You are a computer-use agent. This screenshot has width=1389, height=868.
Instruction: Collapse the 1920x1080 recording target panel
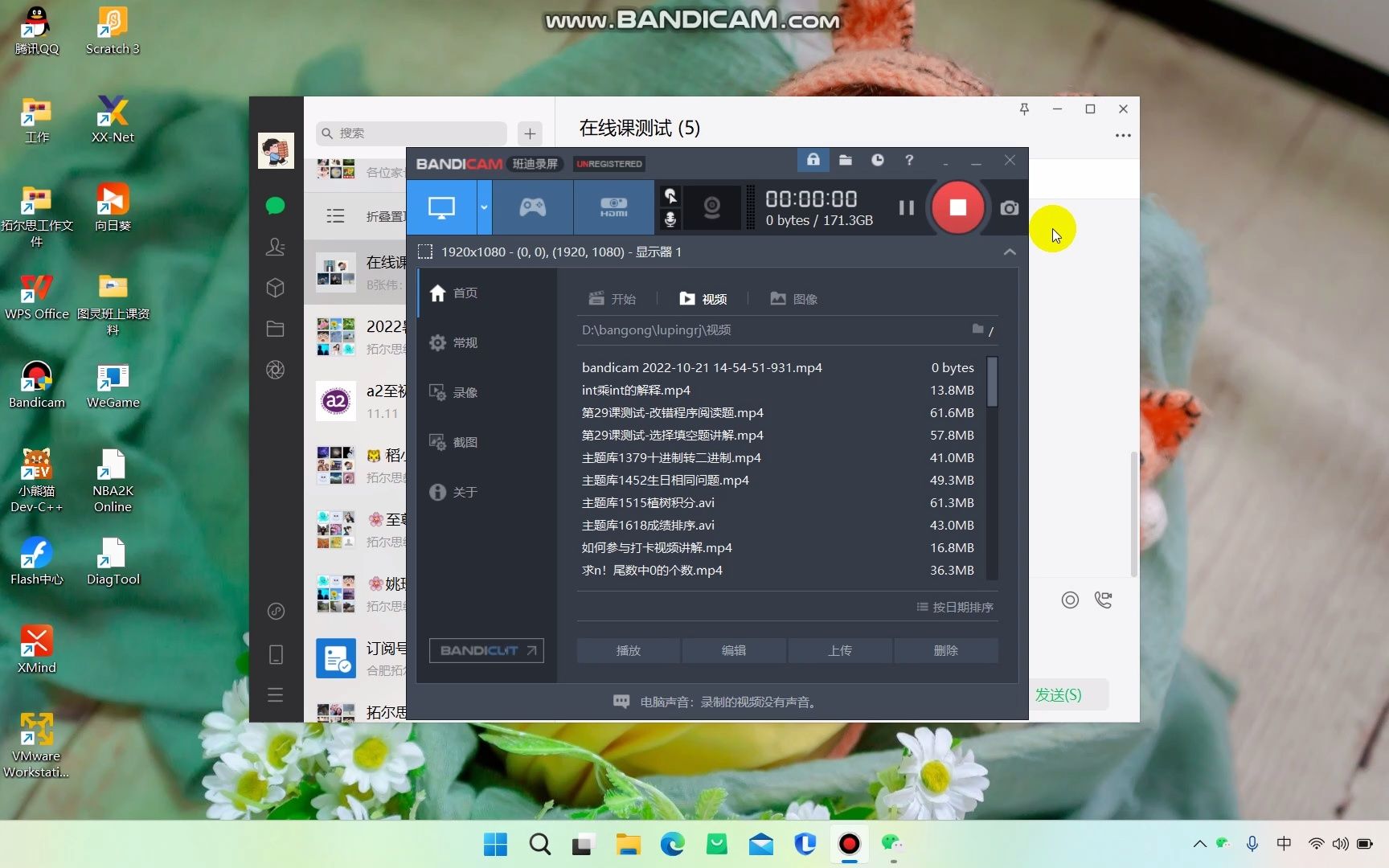(1010, 252)
